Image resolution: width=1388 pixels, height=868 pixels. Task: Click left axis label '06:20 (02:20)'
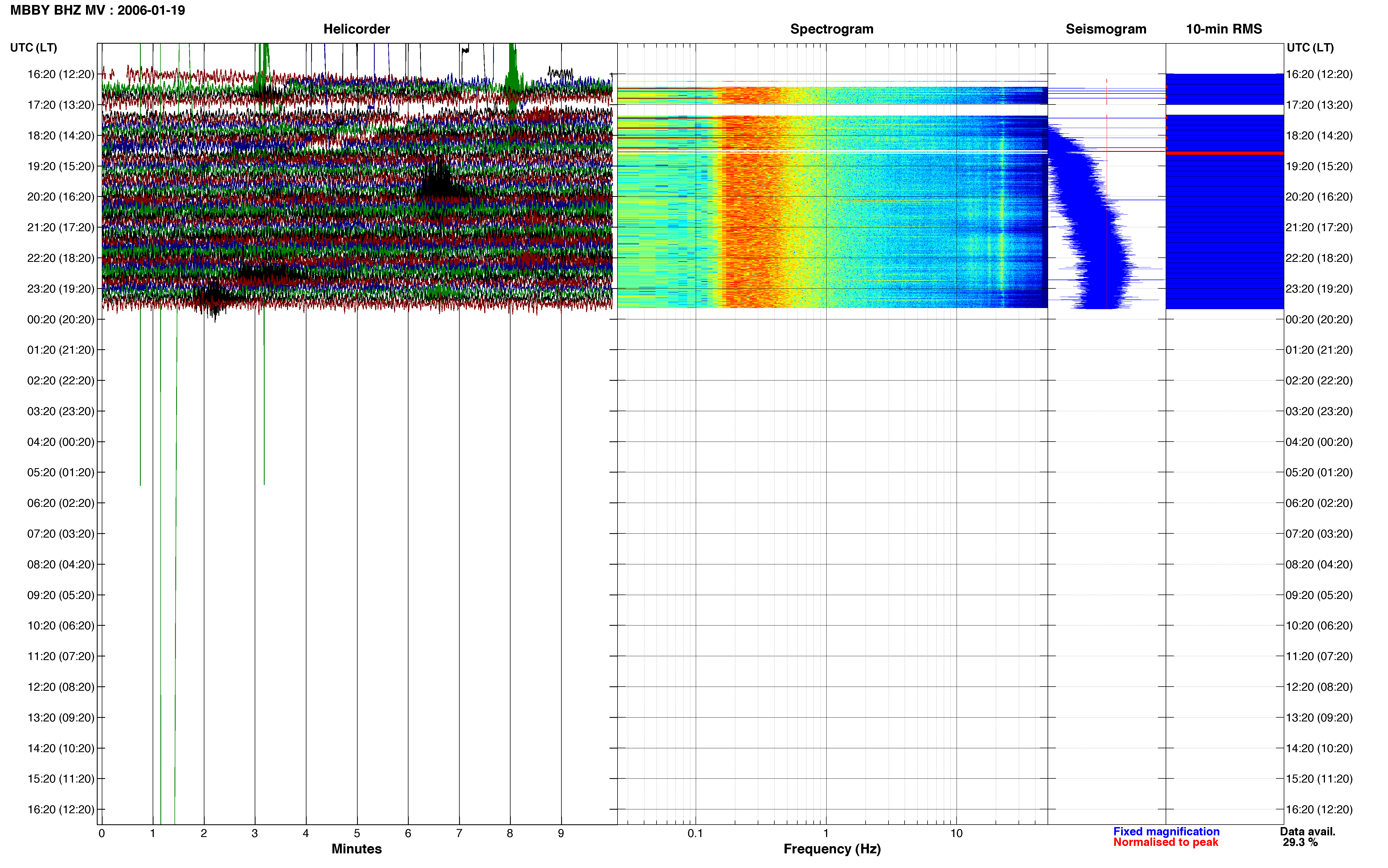click(x=61, y=503)
